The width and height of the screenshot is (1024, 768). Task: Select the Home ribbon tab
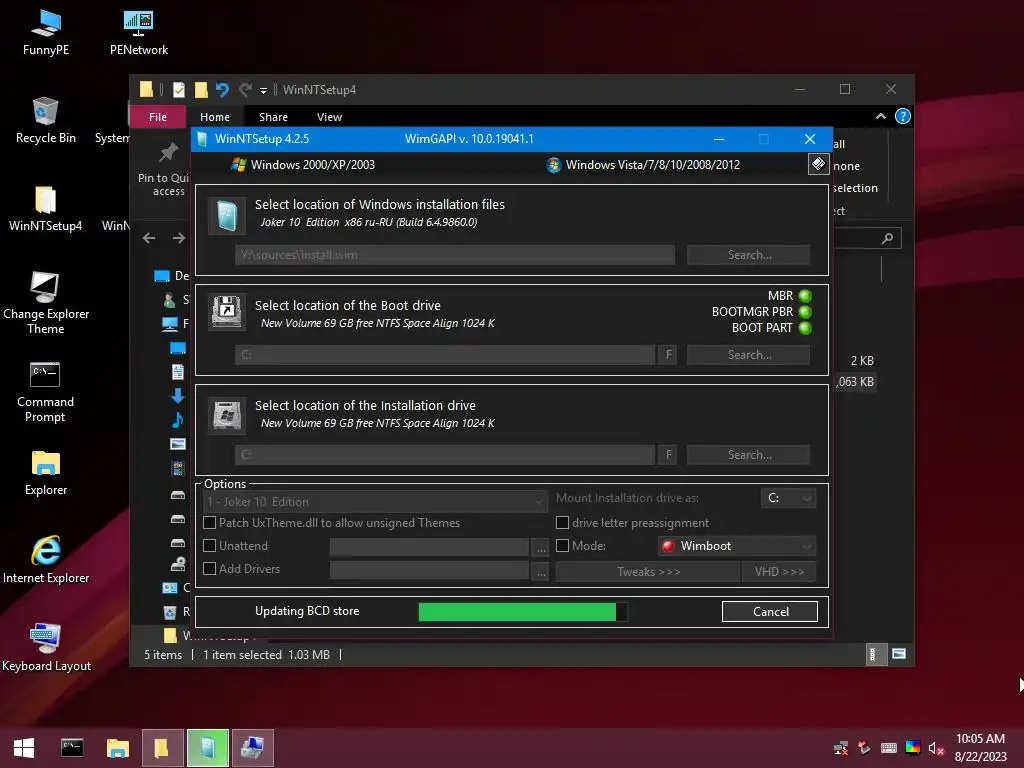(x=215, y=117)
